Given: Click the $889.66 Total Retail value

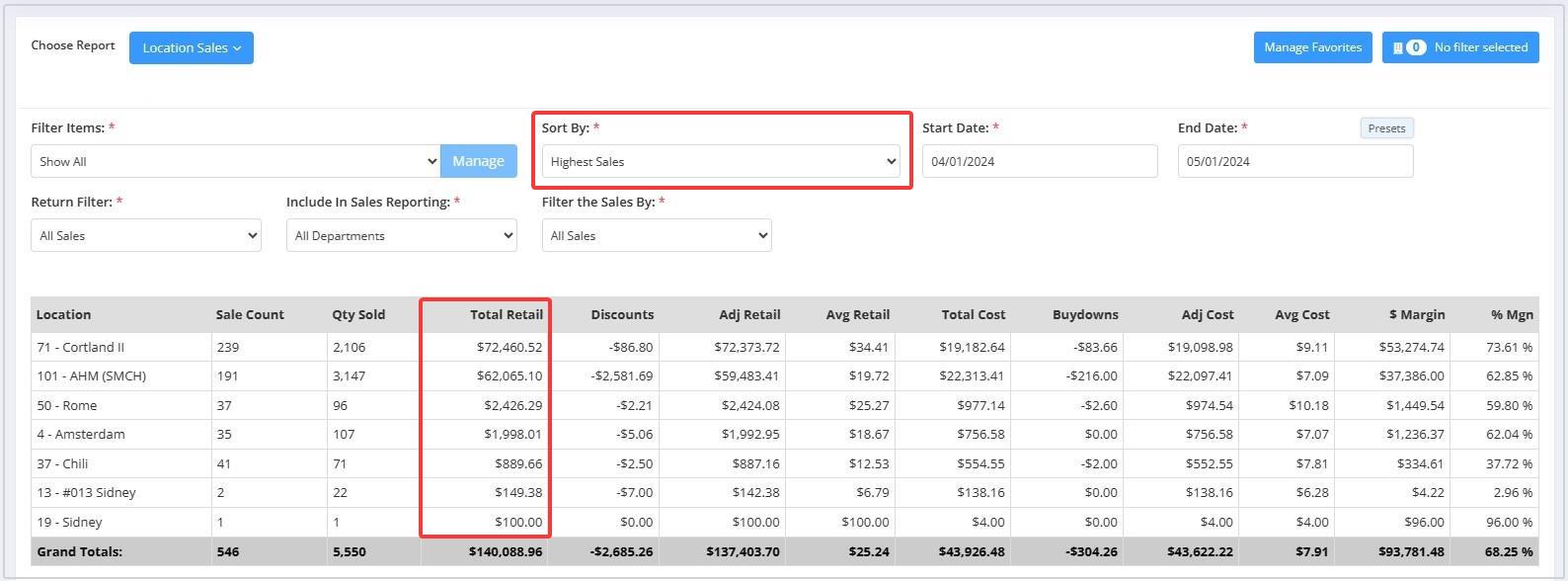Looking at the screenshot, I should (518, 463).
